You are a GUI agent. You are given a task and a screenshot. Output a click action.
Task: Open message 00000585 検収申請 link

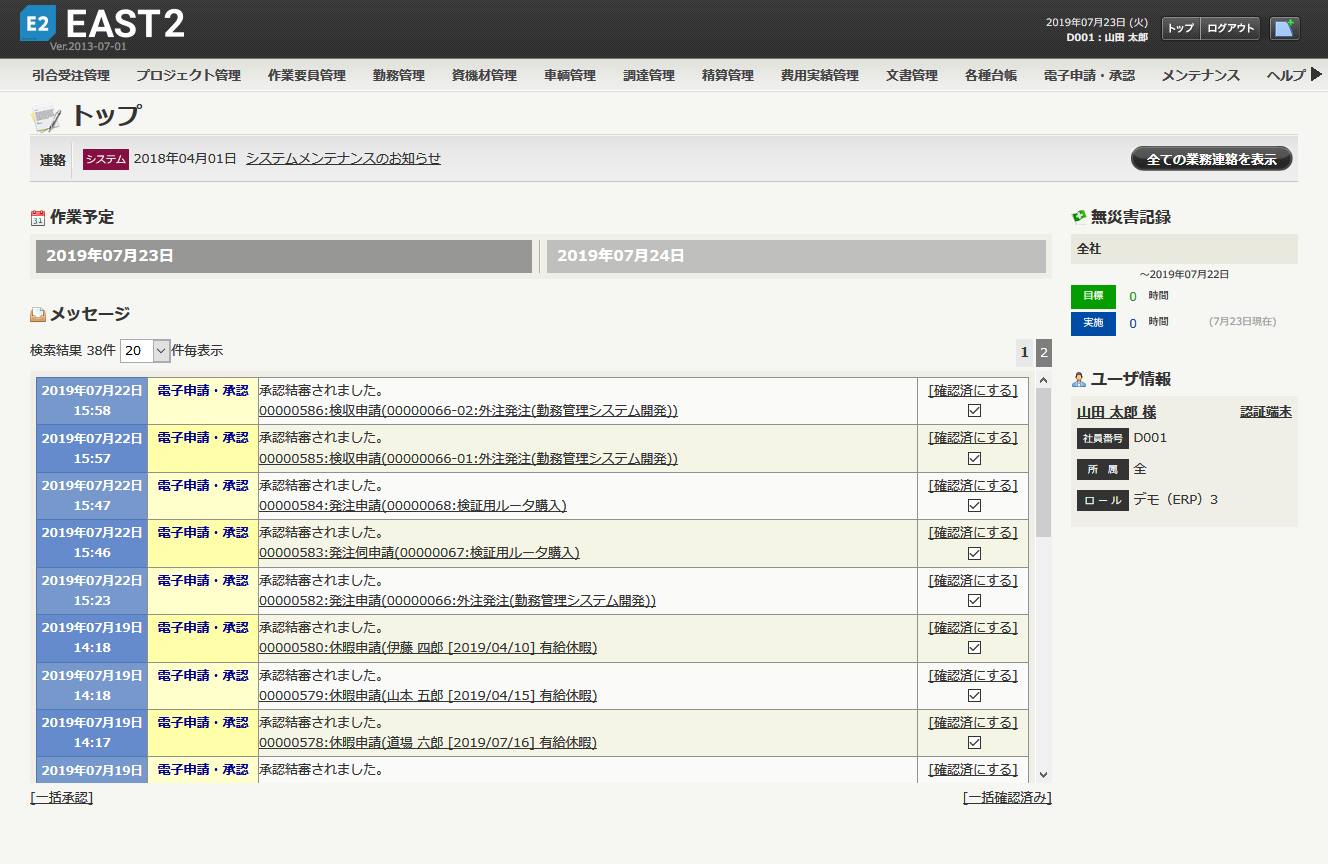coord(469,458)
